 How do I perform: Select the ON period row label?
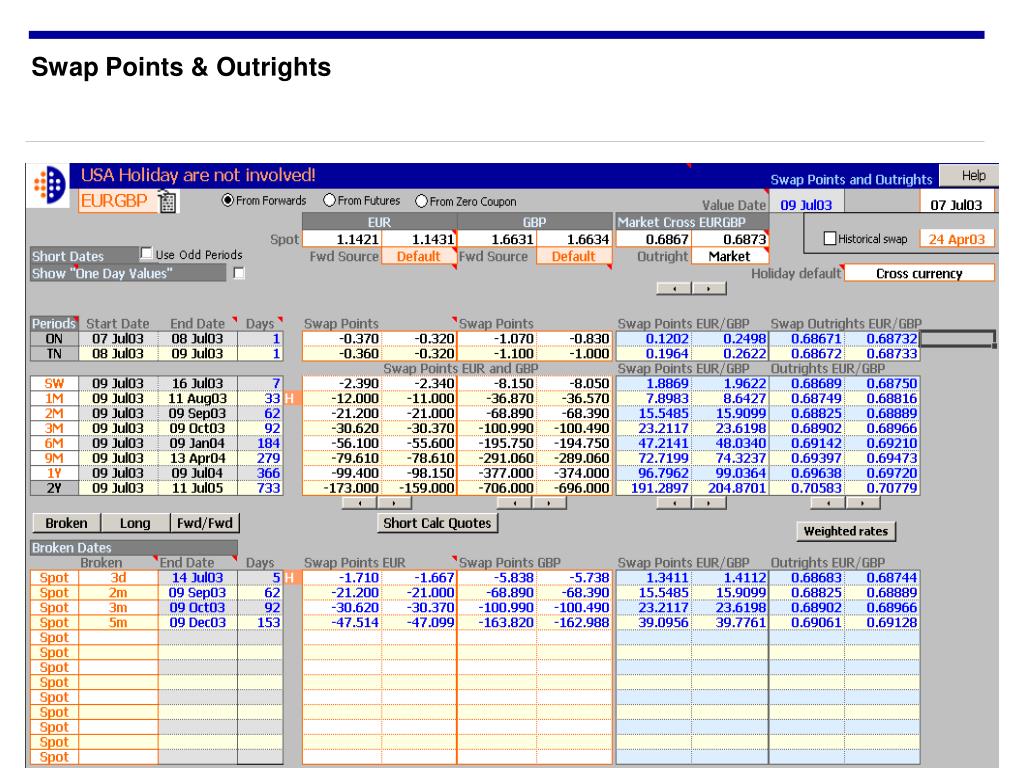54,338
